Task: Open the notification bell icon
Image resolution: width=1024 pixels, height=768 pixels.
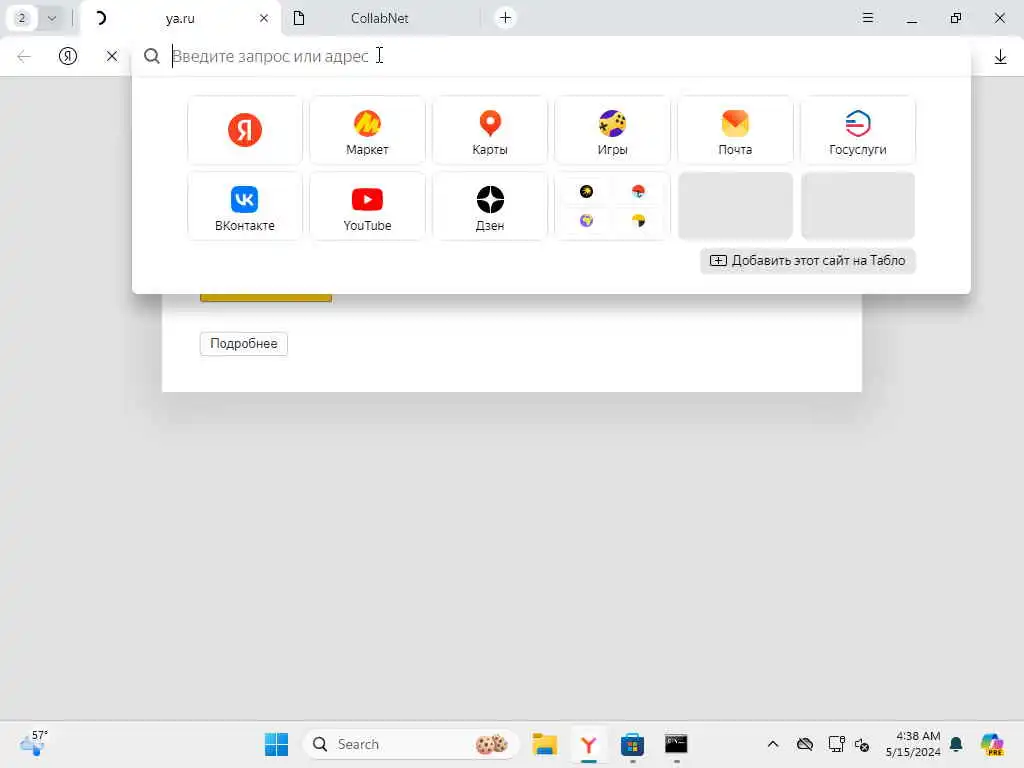Action: 956,744
